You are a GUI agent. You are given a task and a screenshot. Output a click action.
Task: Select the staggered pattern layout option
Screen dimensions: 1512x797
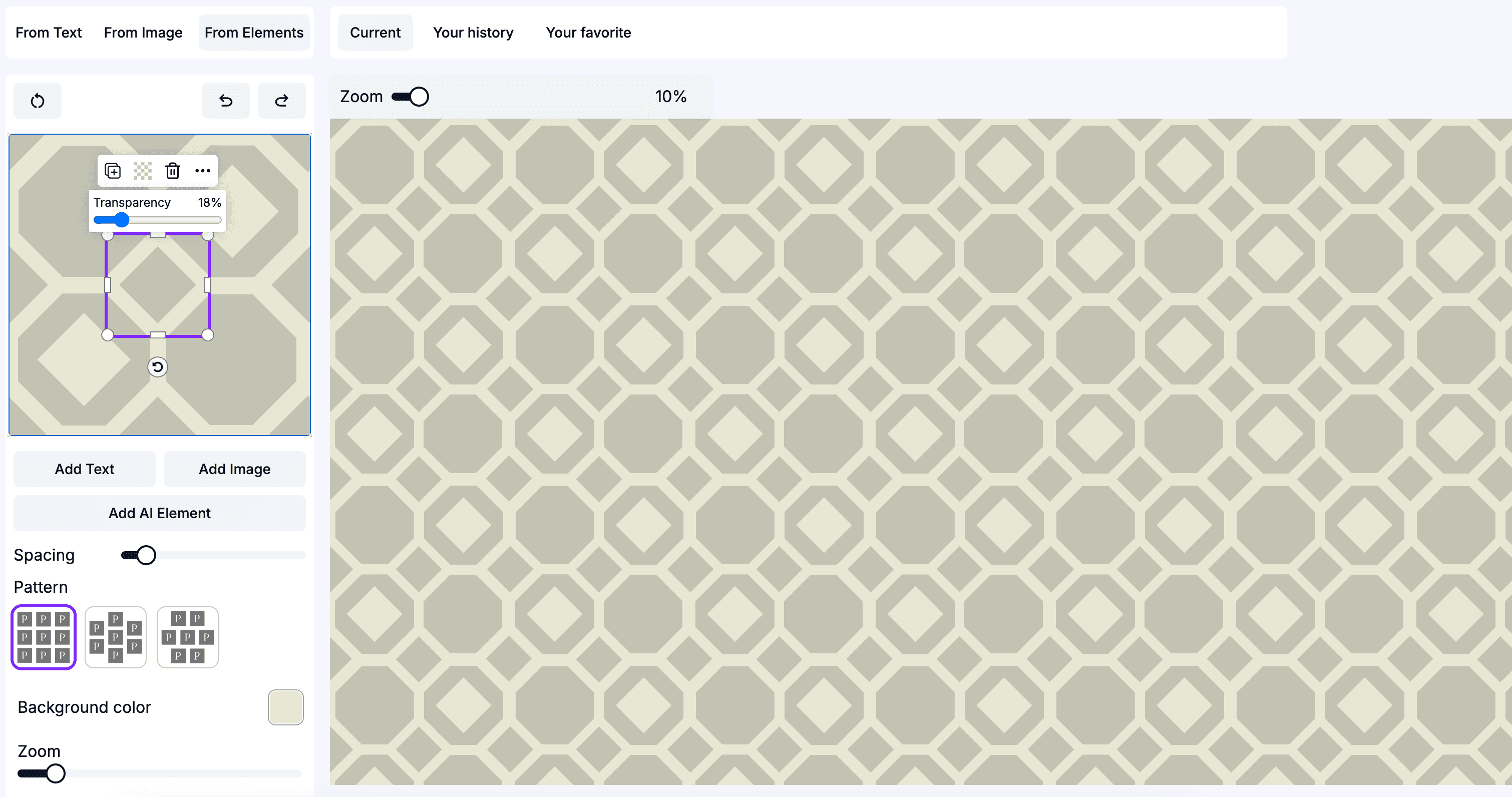(187, 637)
